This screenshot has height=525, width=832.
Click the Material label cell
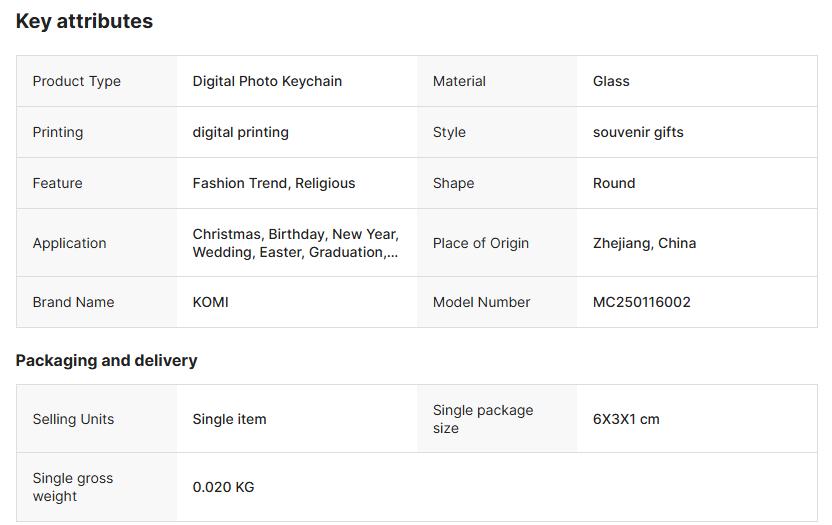[x=497, y=81]
